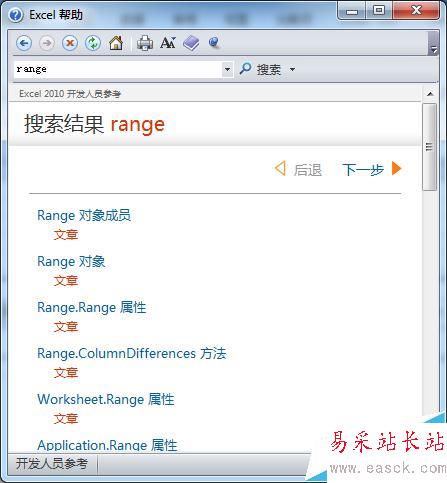Click the 后退 previous results link
The height and width of the screenshot is (483, 447).
[x=307, y=170]
